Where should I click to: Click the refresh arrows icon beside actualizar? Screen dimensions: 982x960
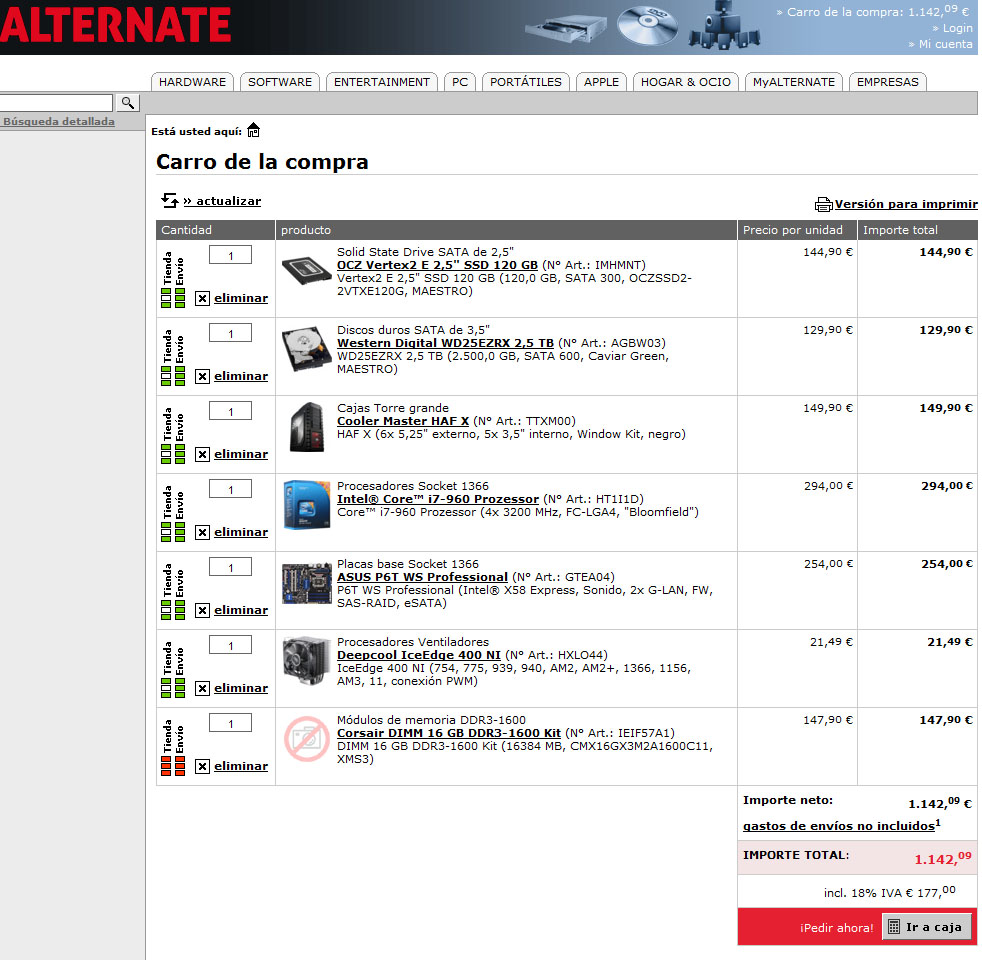pyautogui.click(x=170, y=200)
